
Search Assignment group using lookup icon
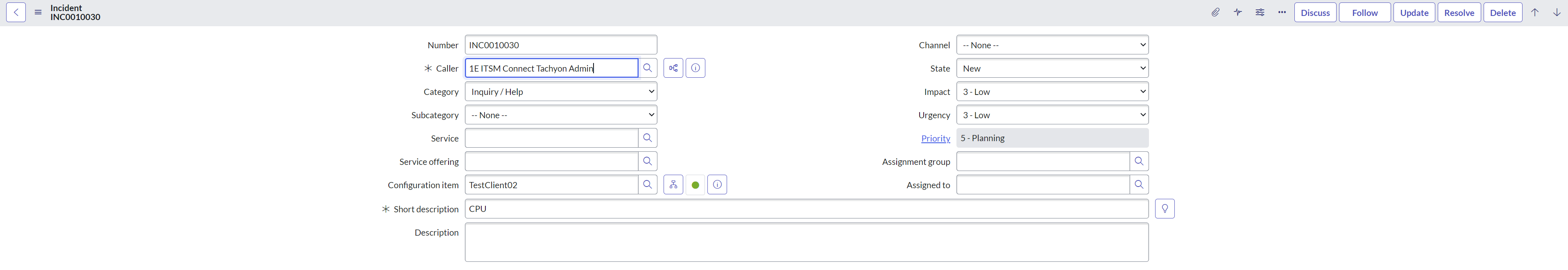click(1139, 162)
